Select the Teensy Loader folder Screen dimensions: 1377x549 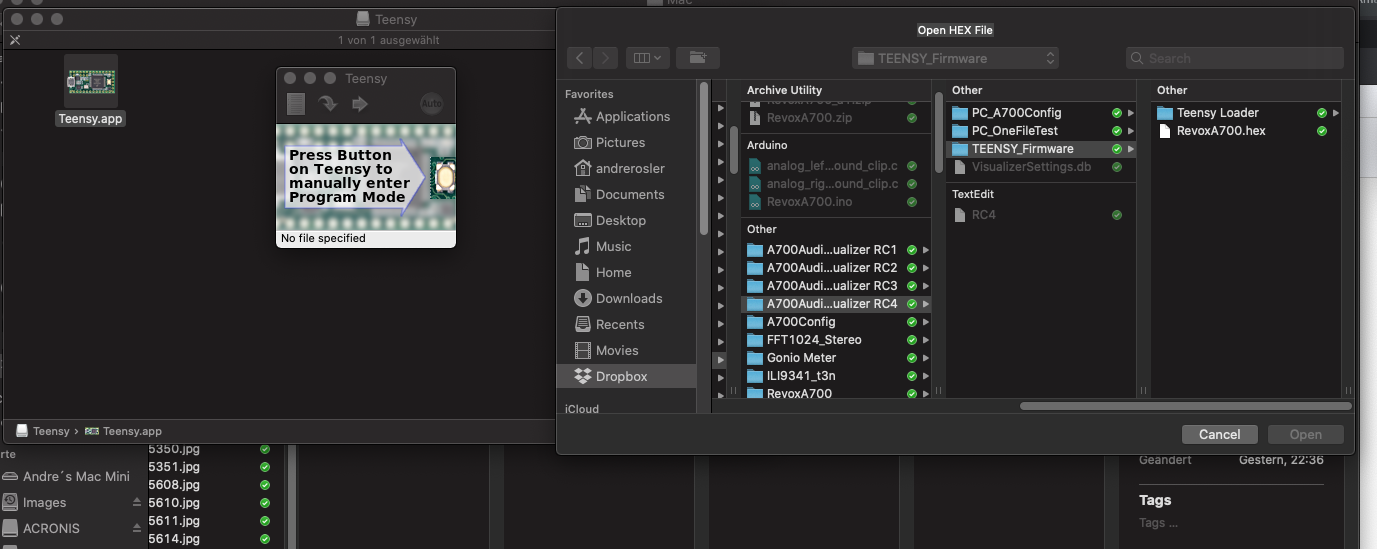[1245, 112]
